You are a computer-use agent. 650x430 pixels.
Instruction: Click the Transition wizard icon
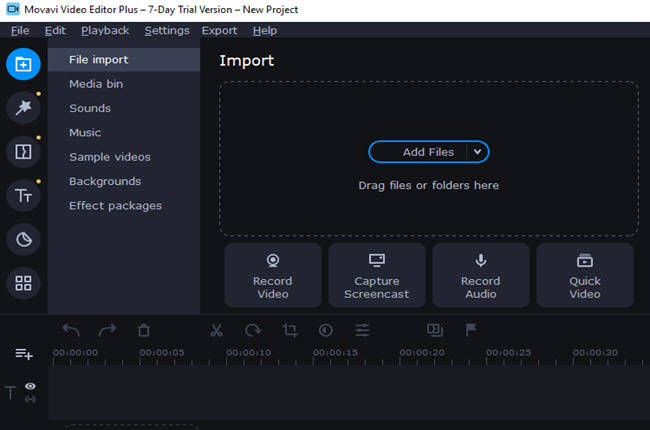coord(435,330)
